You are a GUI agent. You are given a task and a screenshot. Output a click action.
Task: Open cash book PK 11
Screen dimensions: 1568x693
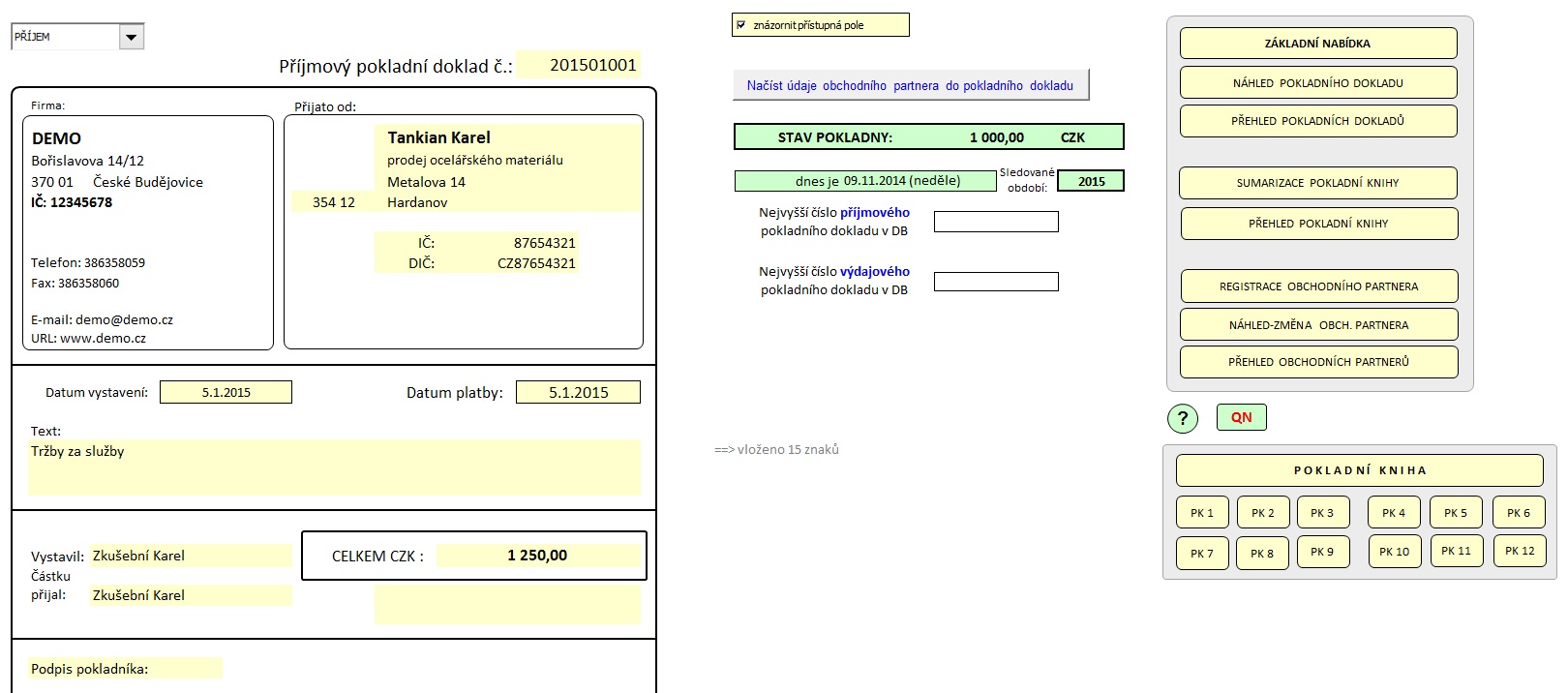(x=1456, y=551)
